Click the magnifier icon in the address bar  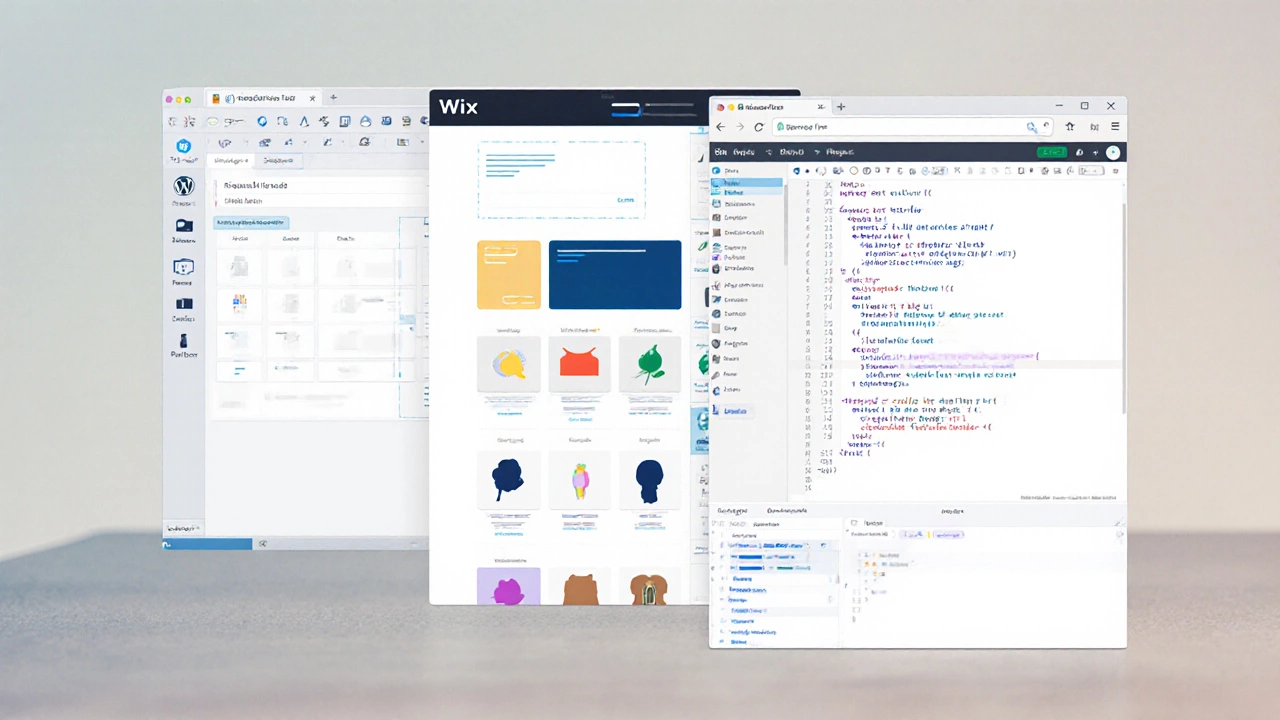click(1031, 127)
